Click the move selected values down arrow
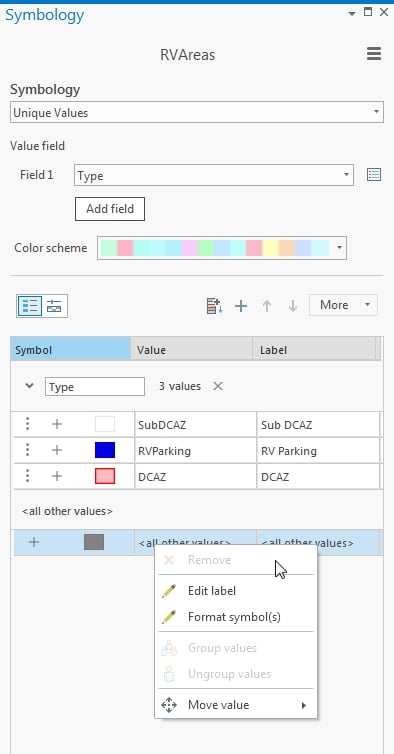The width and height of the screenshot is (394, 754). click(292, 306)
